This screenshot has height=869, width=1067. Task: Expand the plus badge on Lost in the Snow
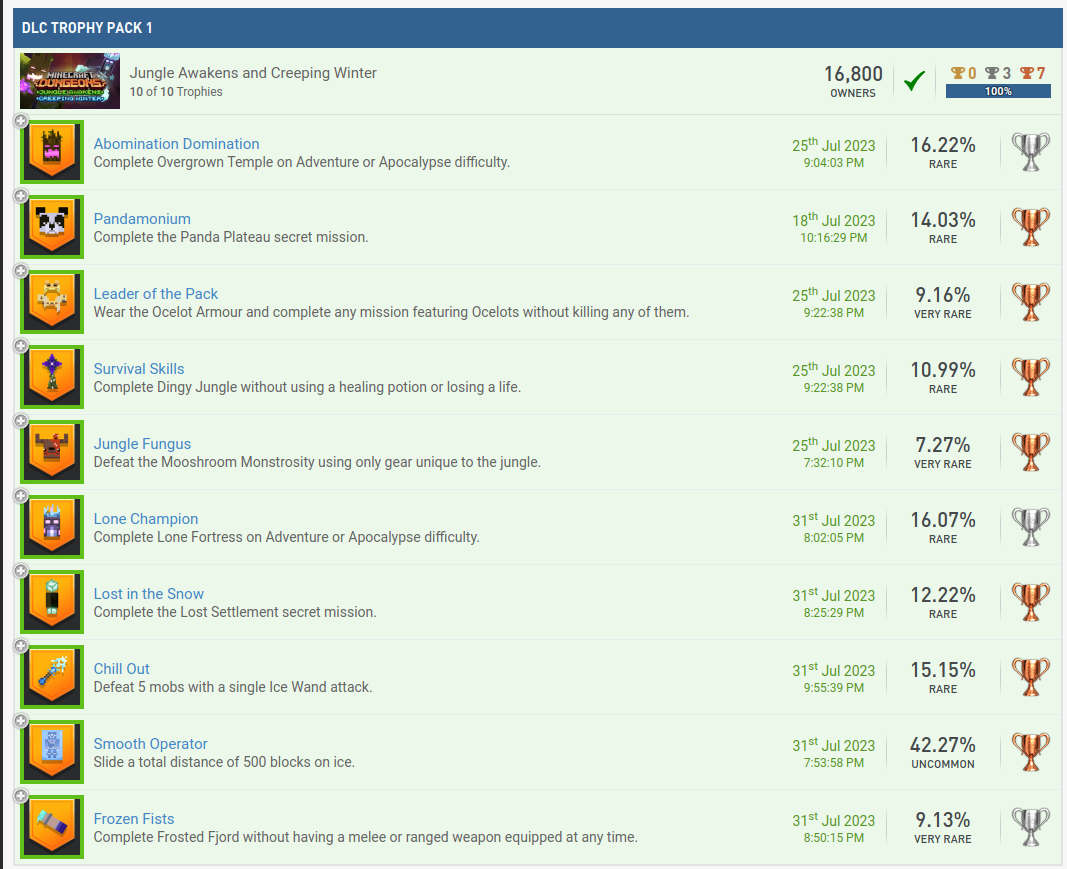point(20,572)
